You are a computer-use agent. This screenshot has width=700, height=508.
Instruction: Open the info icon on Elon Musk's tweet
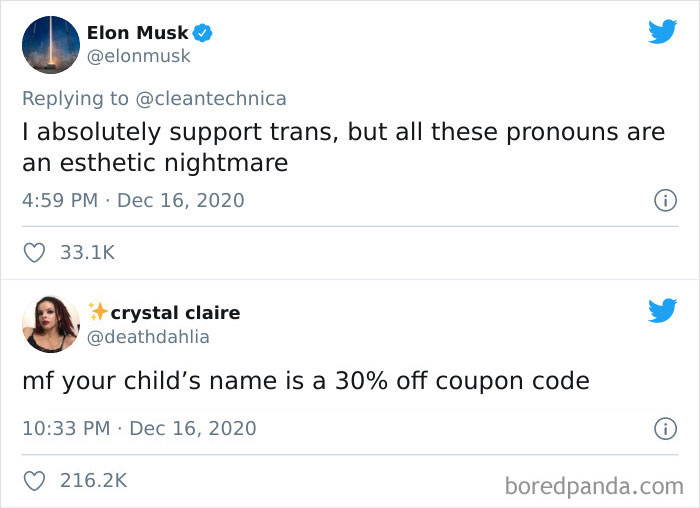[665, 200]
